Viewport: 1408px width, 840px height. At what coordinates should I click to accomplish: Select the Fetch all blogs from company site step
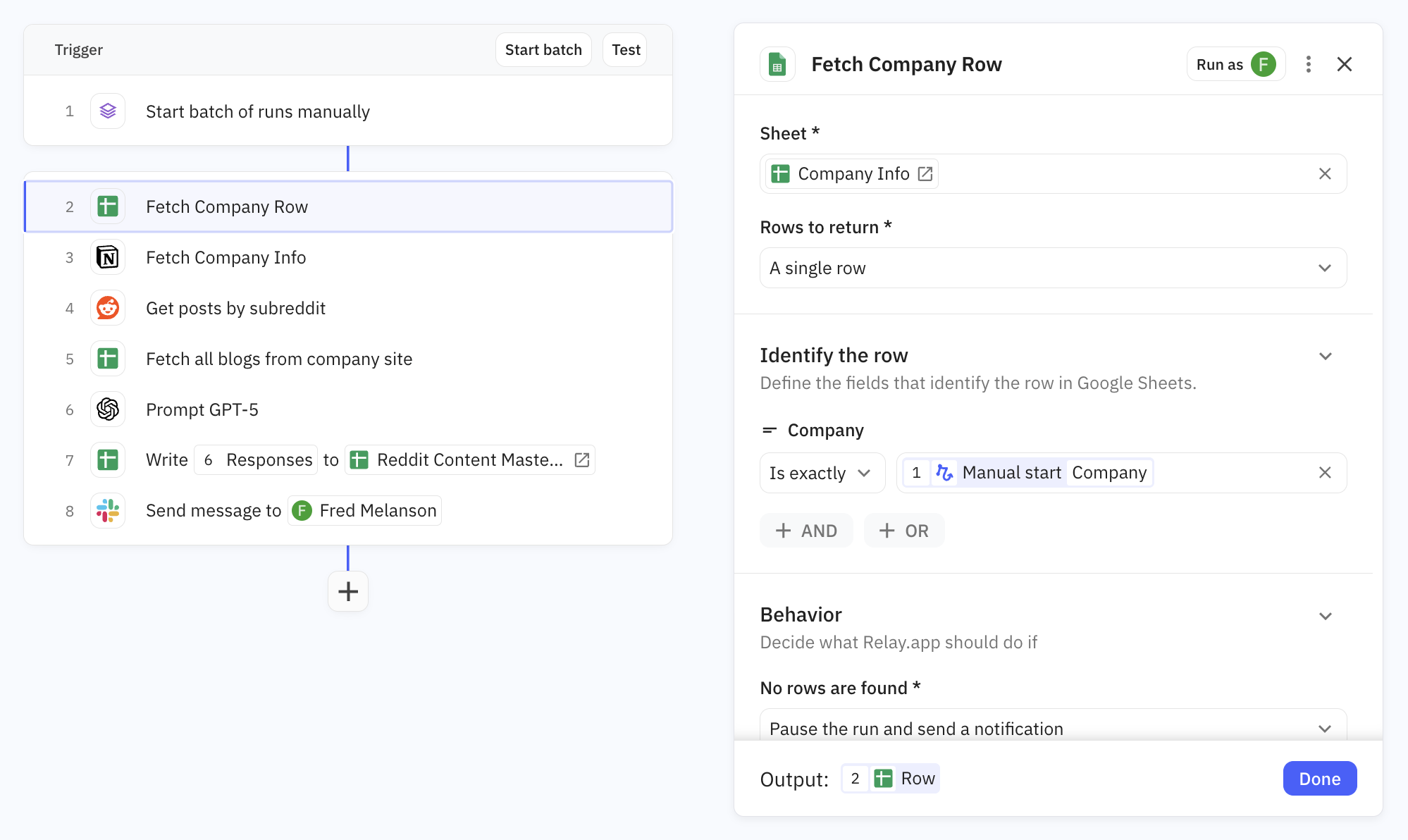[x=279, y=359]
